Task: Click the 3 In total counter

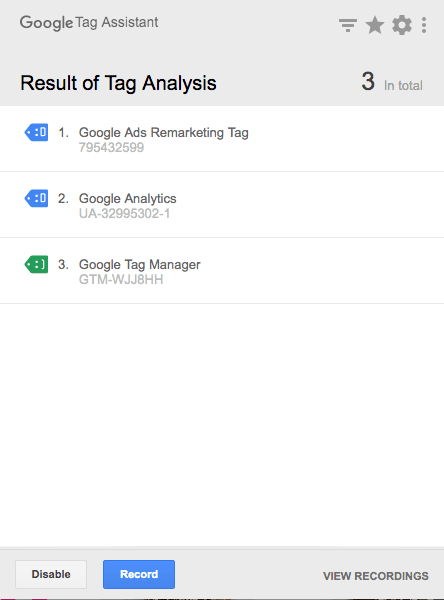Action: [392, 82]
